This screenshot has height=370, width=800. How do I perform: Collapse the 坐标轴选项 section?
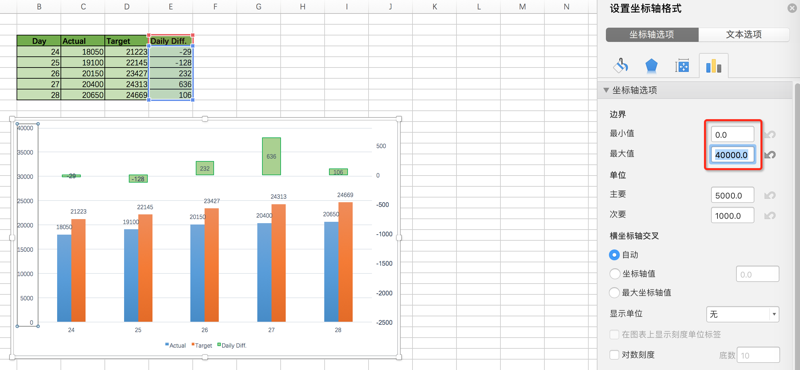coord(606,90)
